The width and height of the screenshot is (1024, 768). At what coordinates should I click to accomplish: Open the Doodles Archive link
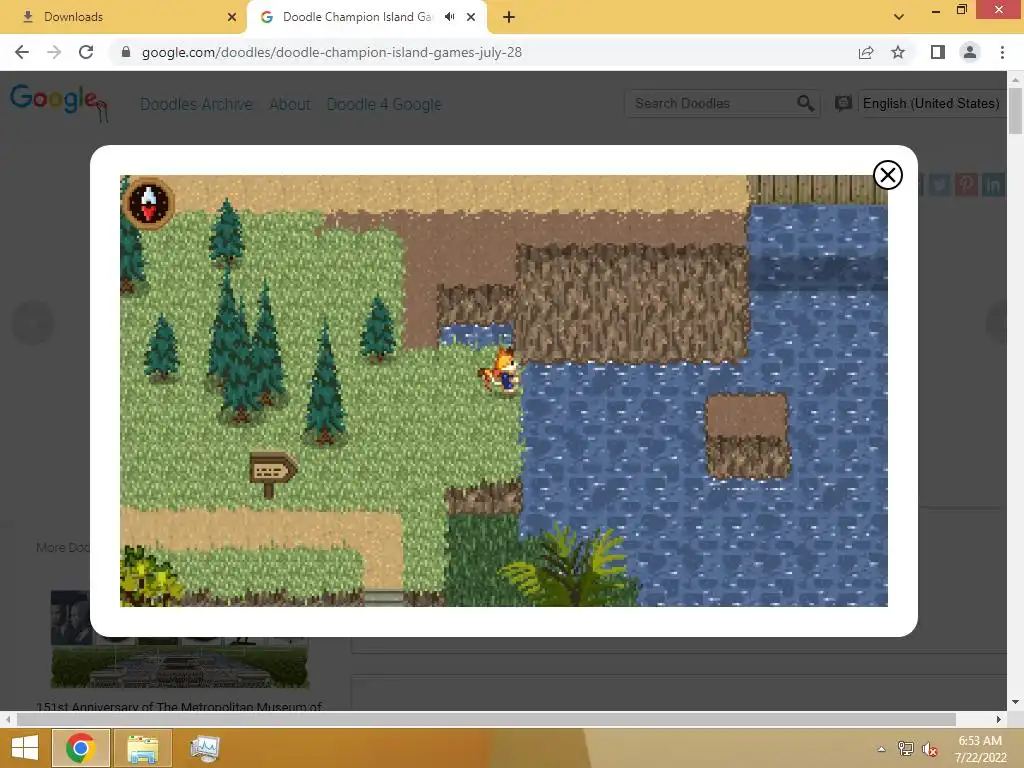pyautogui.click(x=197, y=104)
